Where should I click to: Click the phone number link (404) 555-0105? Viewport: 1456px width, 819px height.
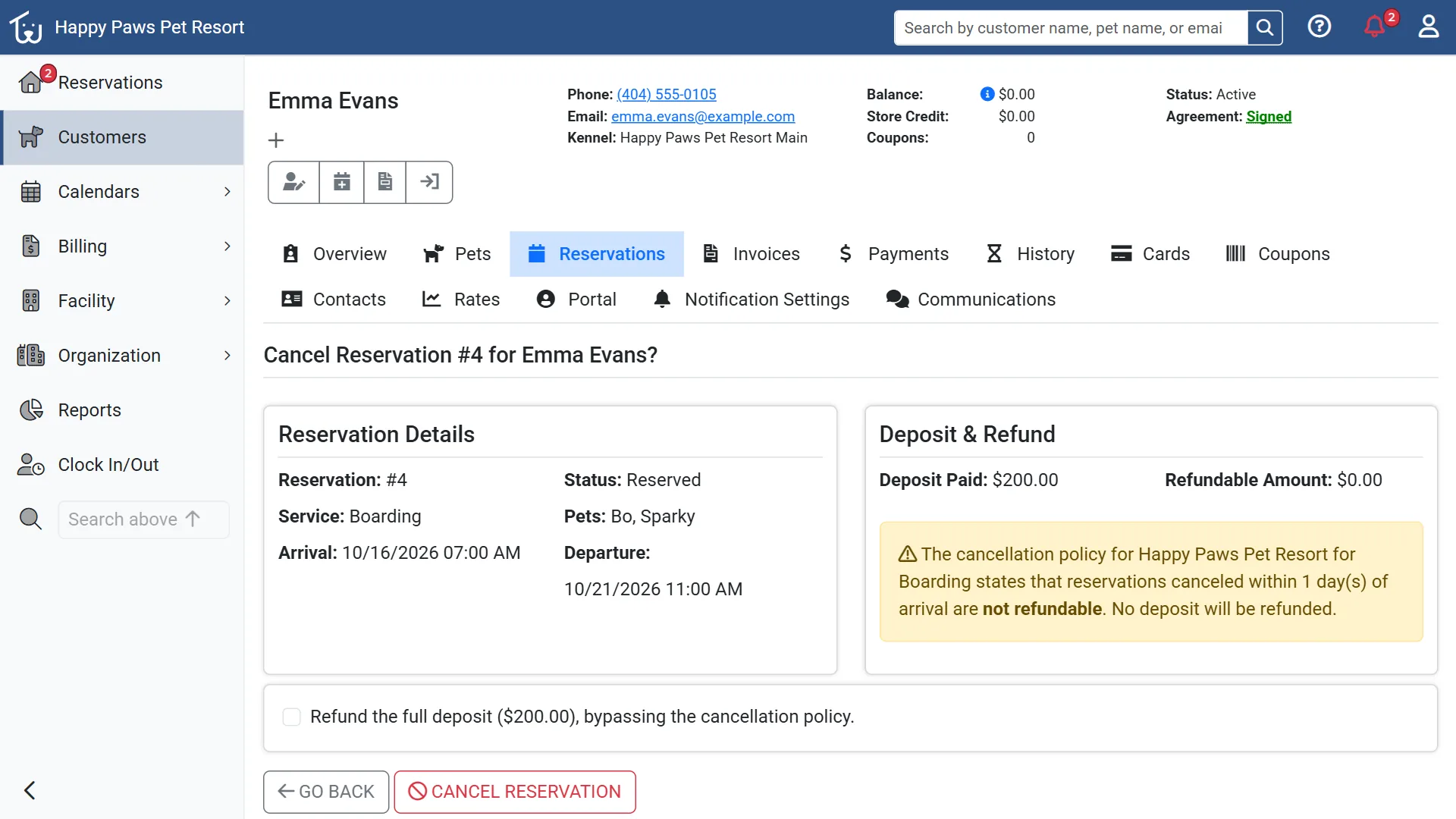click(x=667, y=94)
